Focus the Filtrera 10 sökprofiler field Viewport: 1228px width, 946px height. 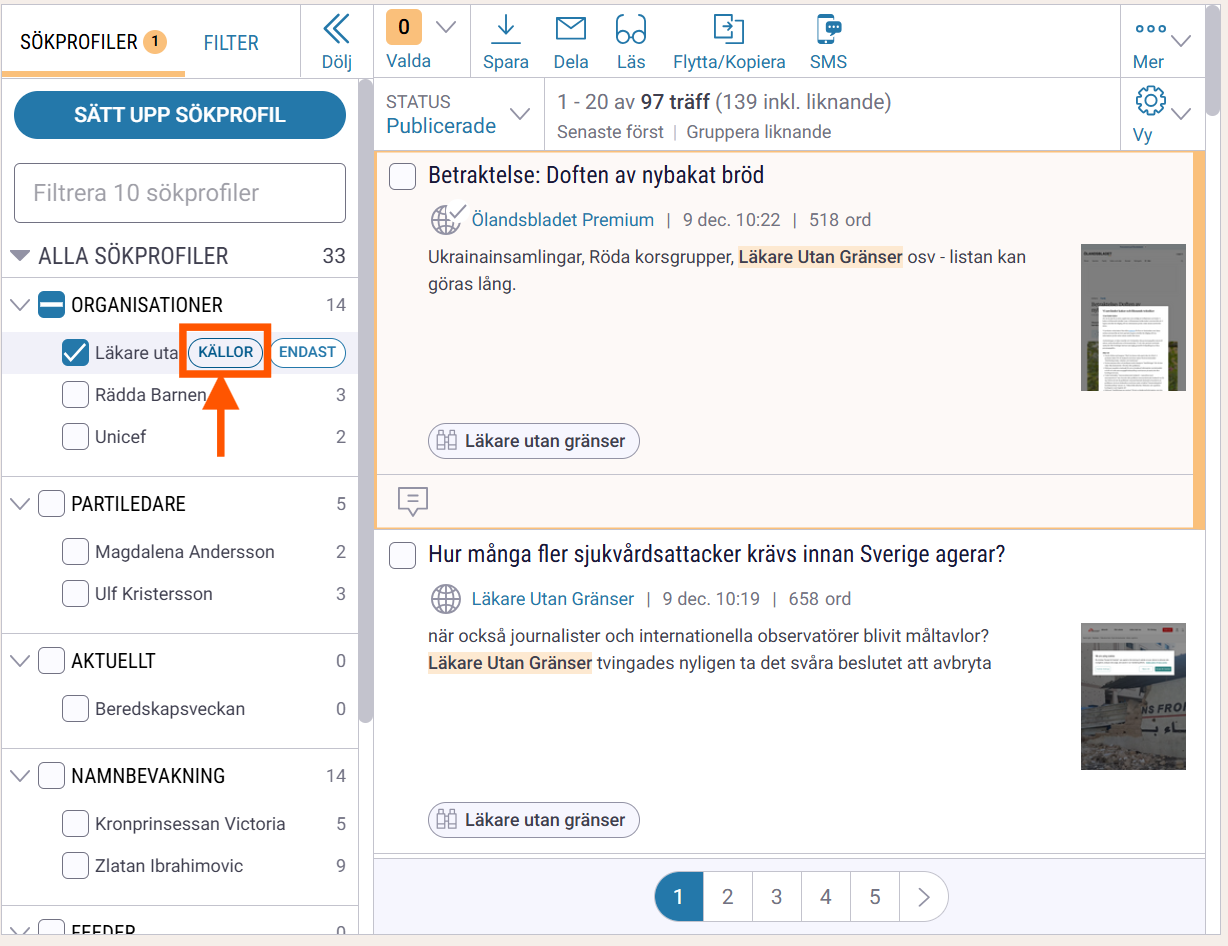tap(180, 193)
